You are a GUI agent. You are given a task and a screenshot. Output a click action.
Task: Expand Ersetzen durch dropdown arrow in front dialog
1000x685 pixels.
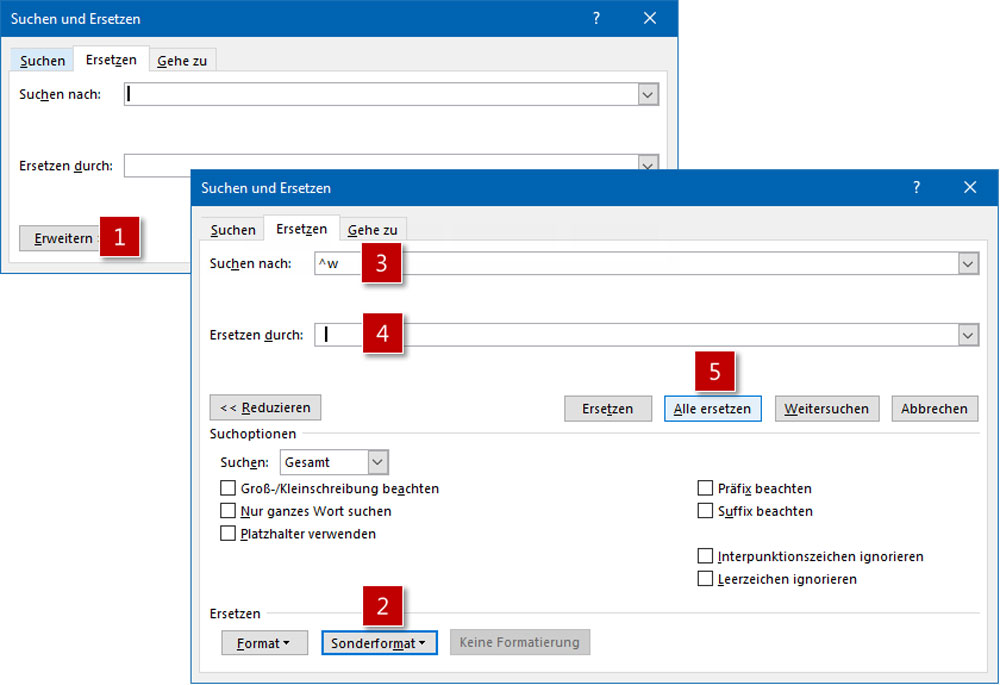(x=967, y=336)
